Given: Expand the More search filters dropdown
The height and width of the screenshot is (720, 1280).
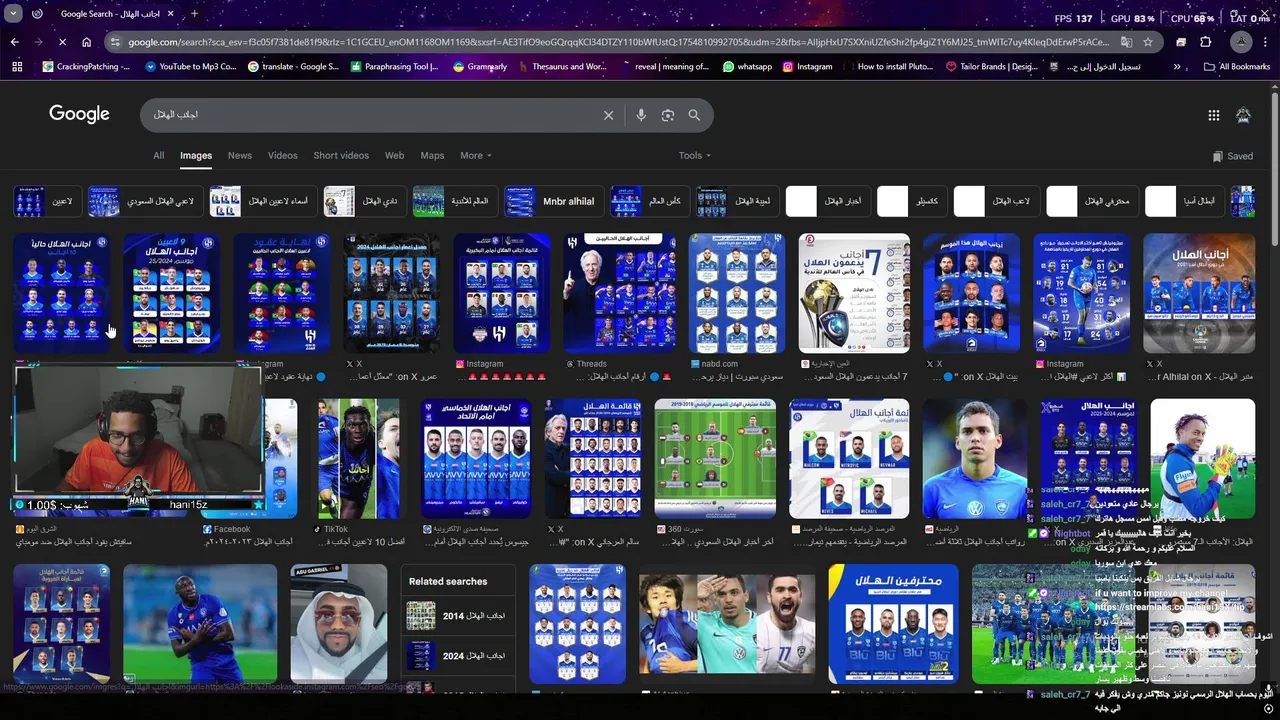Looking at the screenshot, I should click(475, 155).
